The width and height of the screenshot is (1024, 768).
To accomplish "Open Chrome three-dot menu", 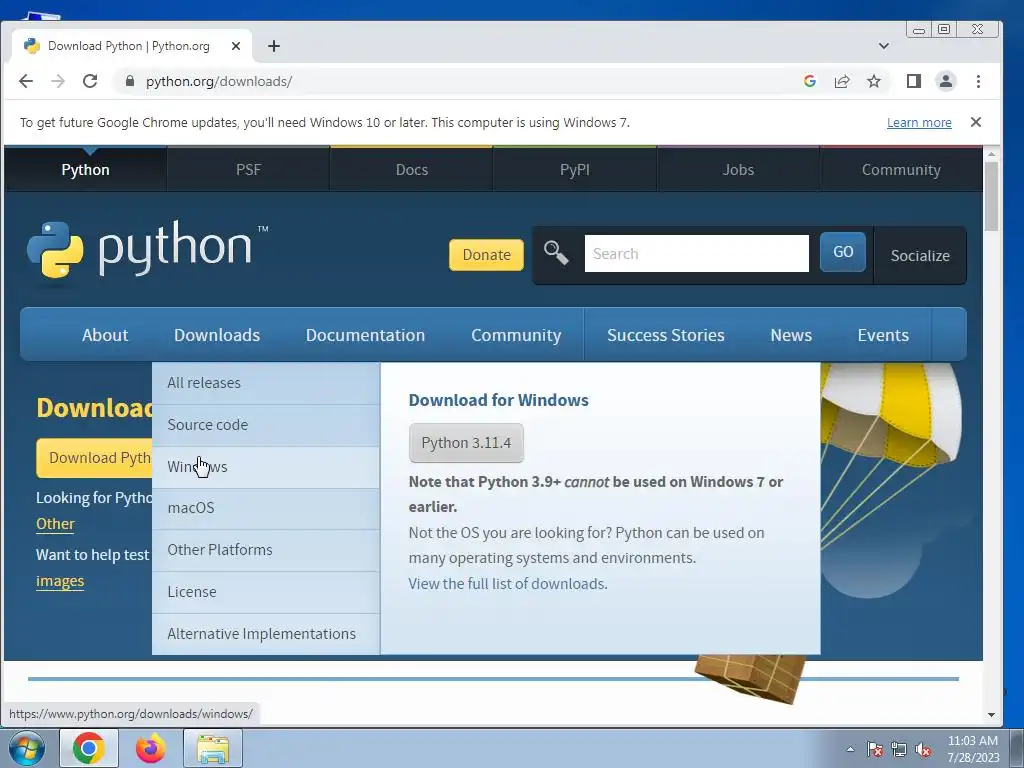I will coord(978,81).
